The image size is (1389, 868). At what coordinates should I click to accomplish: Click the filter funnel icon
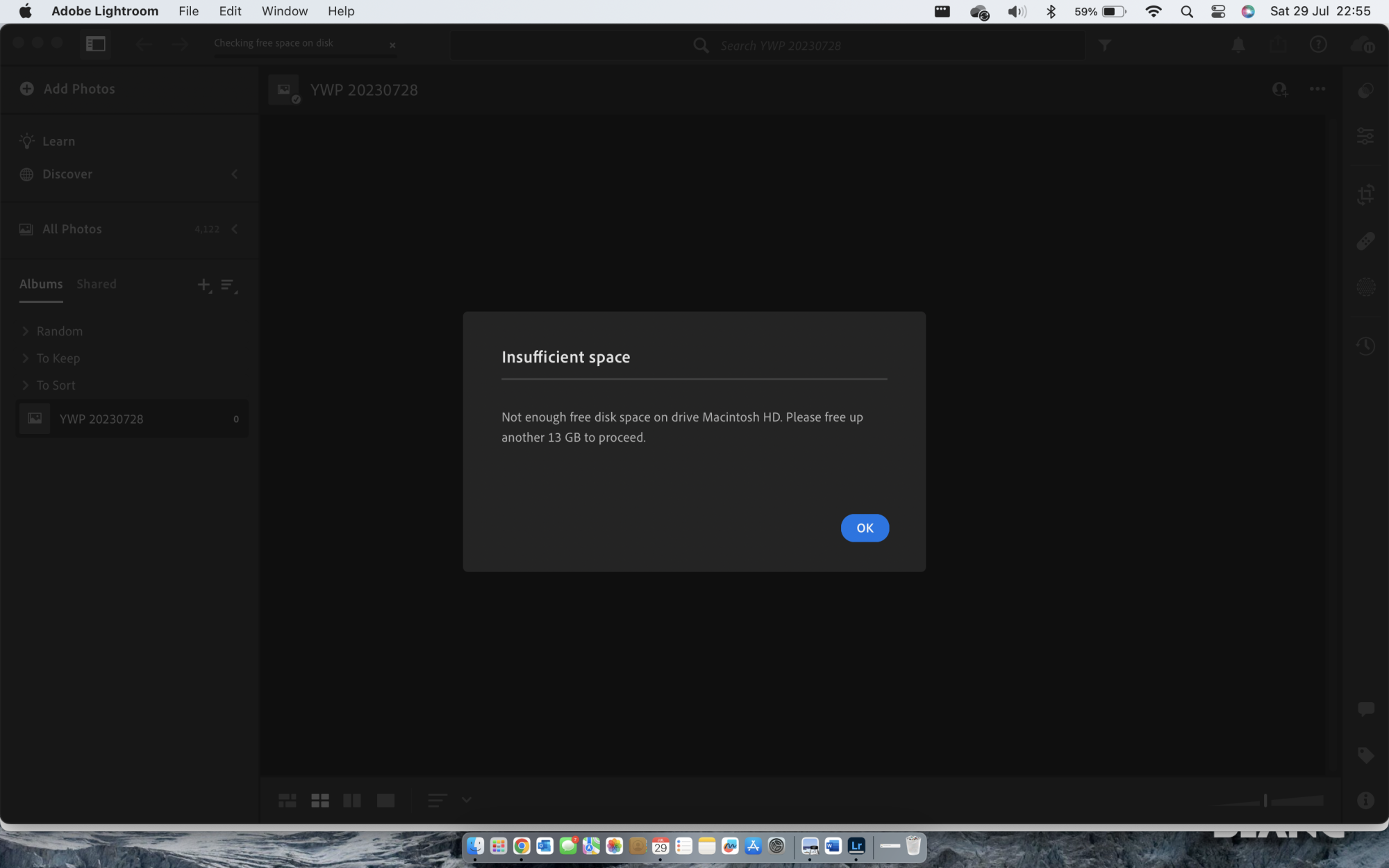(x=1104, y=45)
